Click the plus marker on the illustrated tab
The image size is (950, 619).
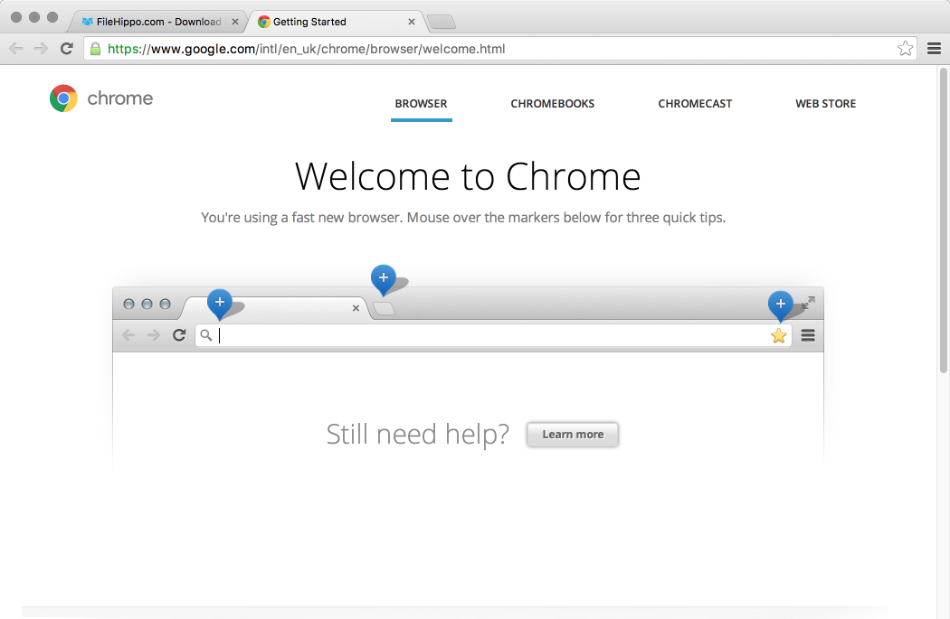(219, 303)
